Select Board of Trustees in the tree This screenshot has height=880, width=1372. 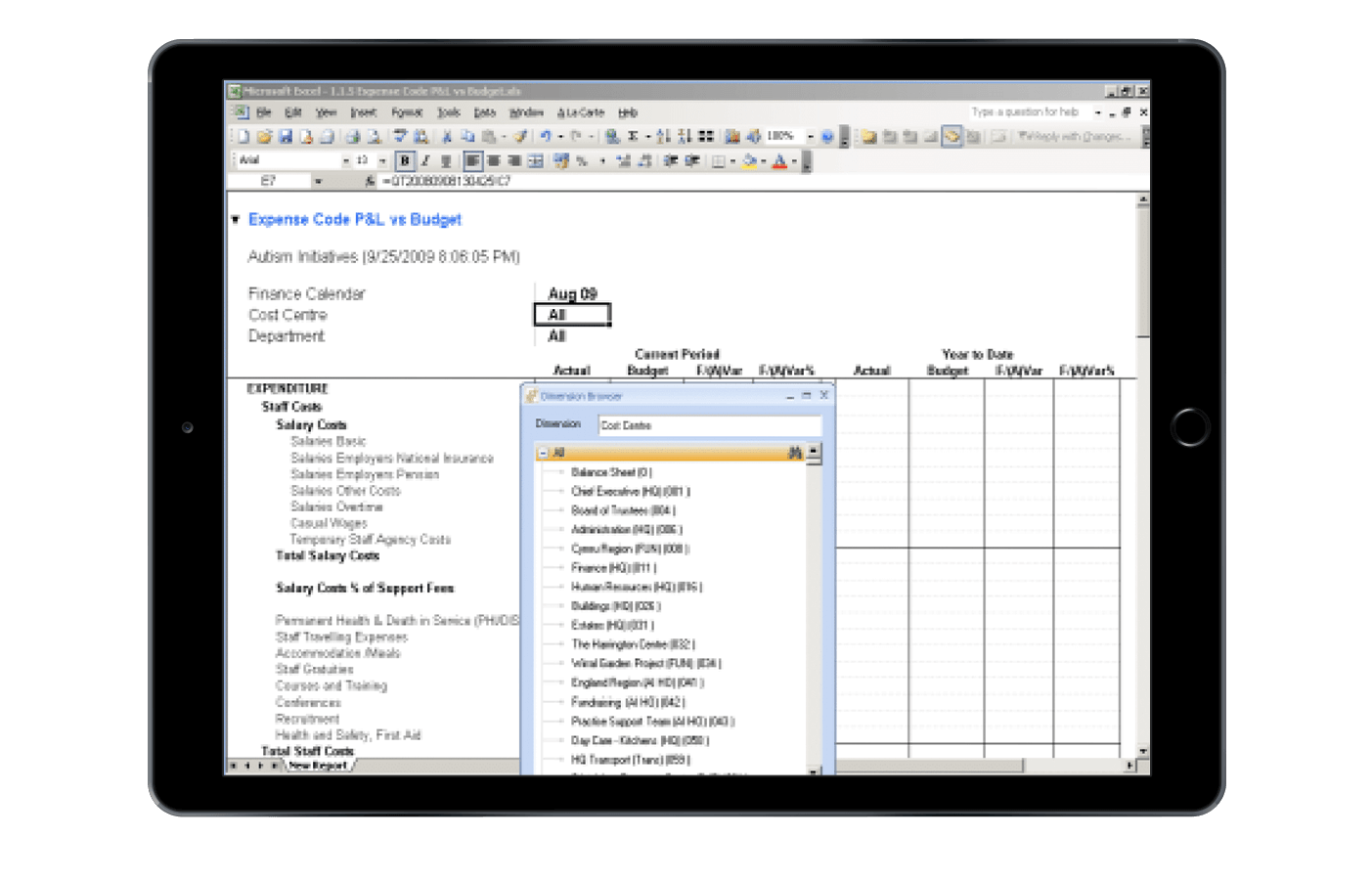pos(623,510)
